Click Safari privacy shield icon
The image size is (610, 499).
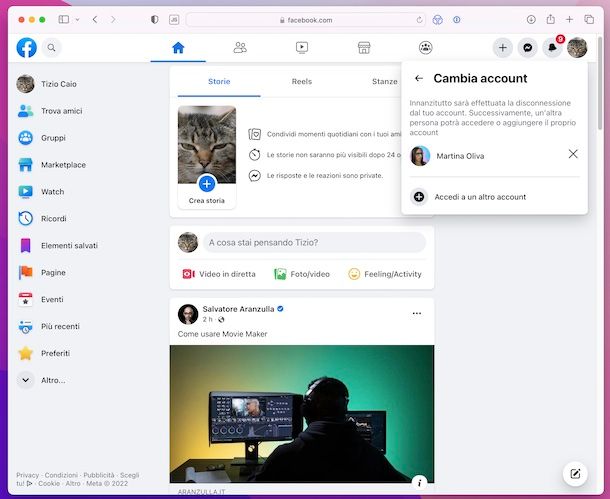[x=154, y=19]
